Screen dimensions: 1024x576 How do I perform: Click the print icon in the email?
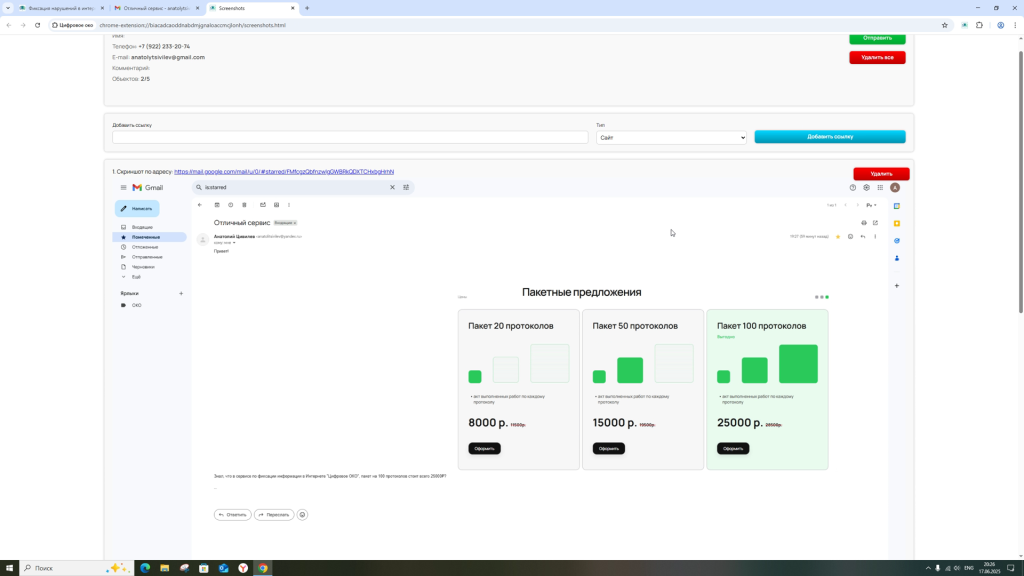864,223
